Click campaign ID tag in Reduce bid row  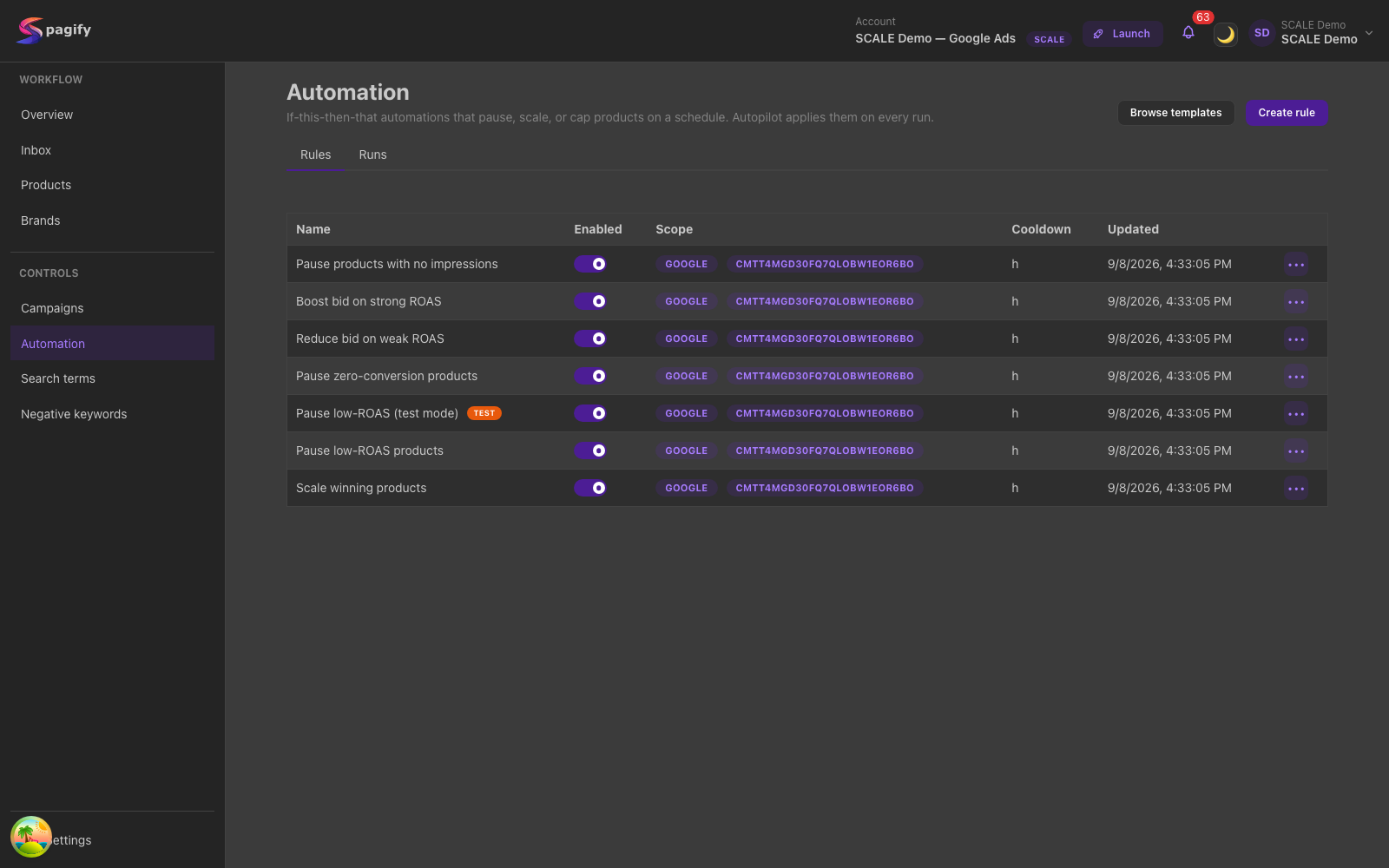pyautogui.click(x=825, y=339)
